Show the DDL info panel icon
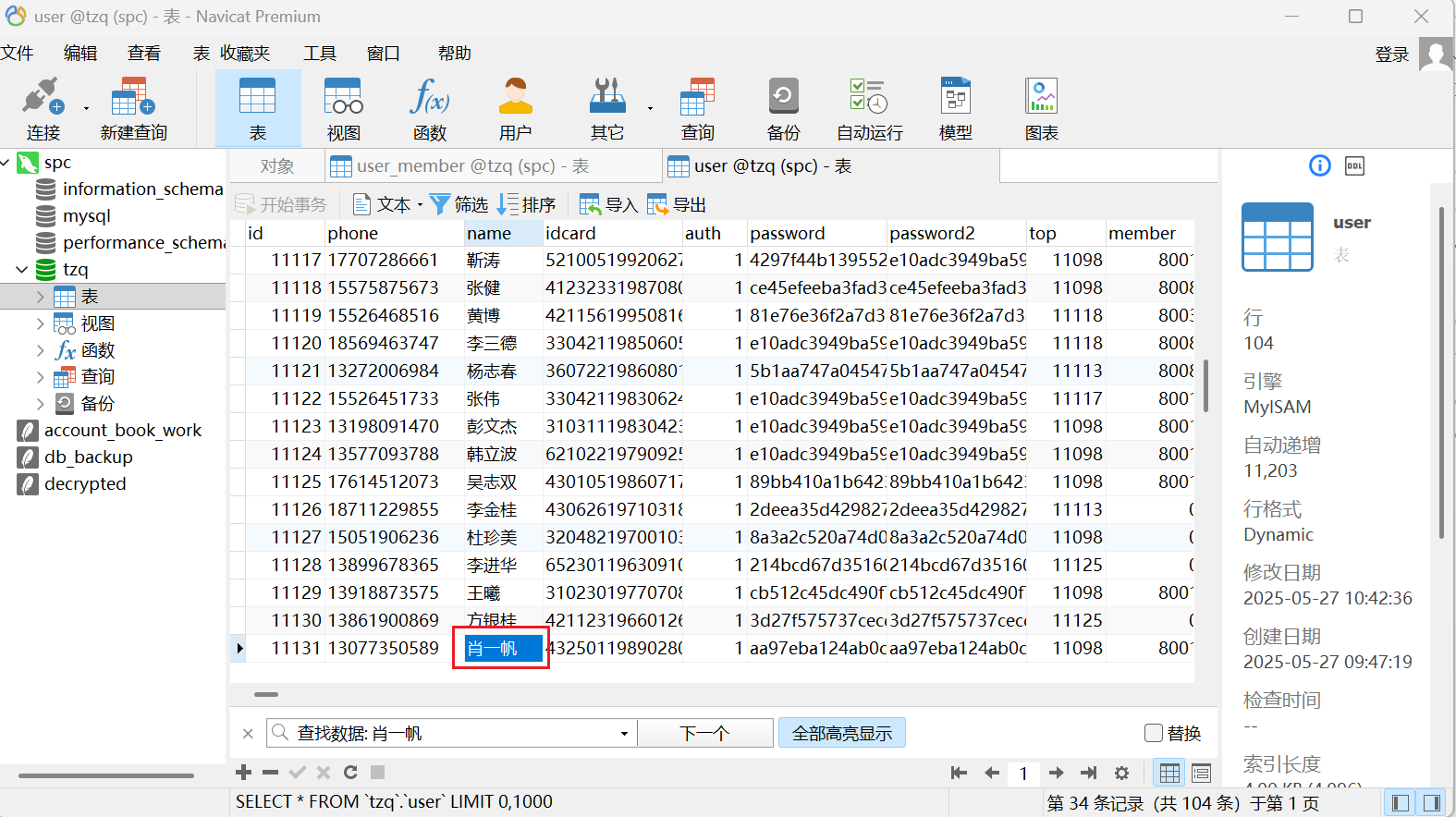This screenshot has width=1456, height=817. [x=1354, y=166]
